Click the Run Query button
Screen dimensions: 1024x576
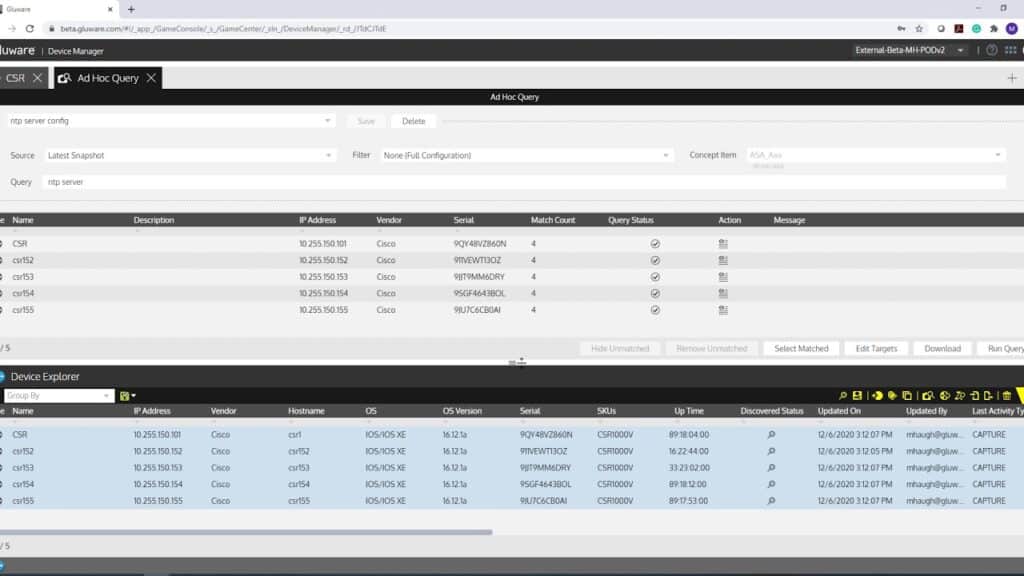[x=1005, y=348]
